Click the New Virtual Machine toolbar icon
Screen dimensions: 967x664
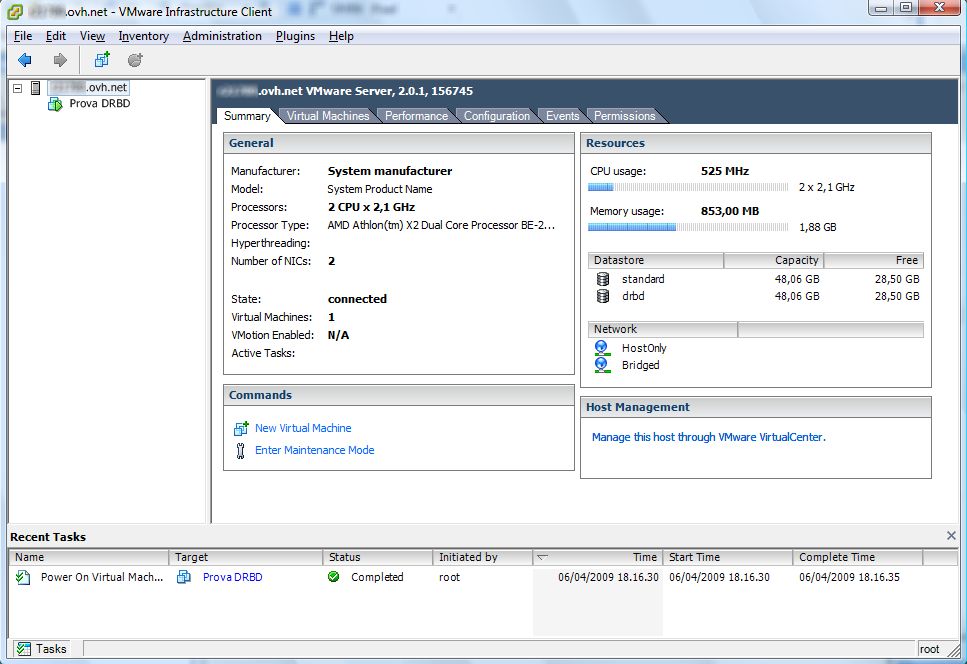(102, 59)
